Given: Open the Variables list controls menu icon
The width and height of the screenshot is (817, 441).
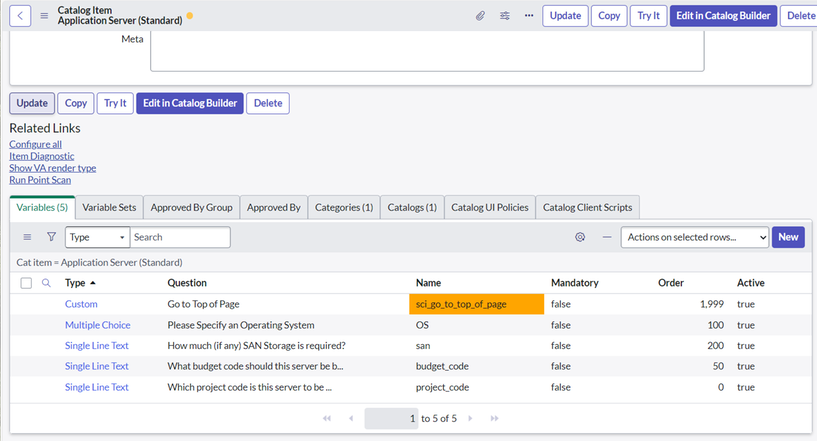Looking at the screenshot, I should click(27, 237).
